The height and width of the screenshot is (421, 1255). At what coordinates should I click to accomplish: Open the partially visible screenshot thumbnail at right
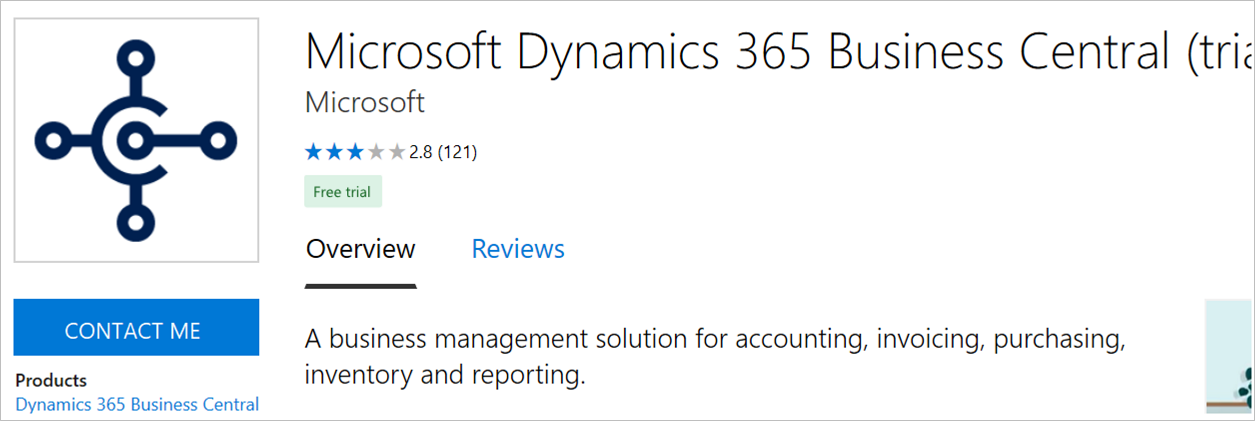[1229, 356]
